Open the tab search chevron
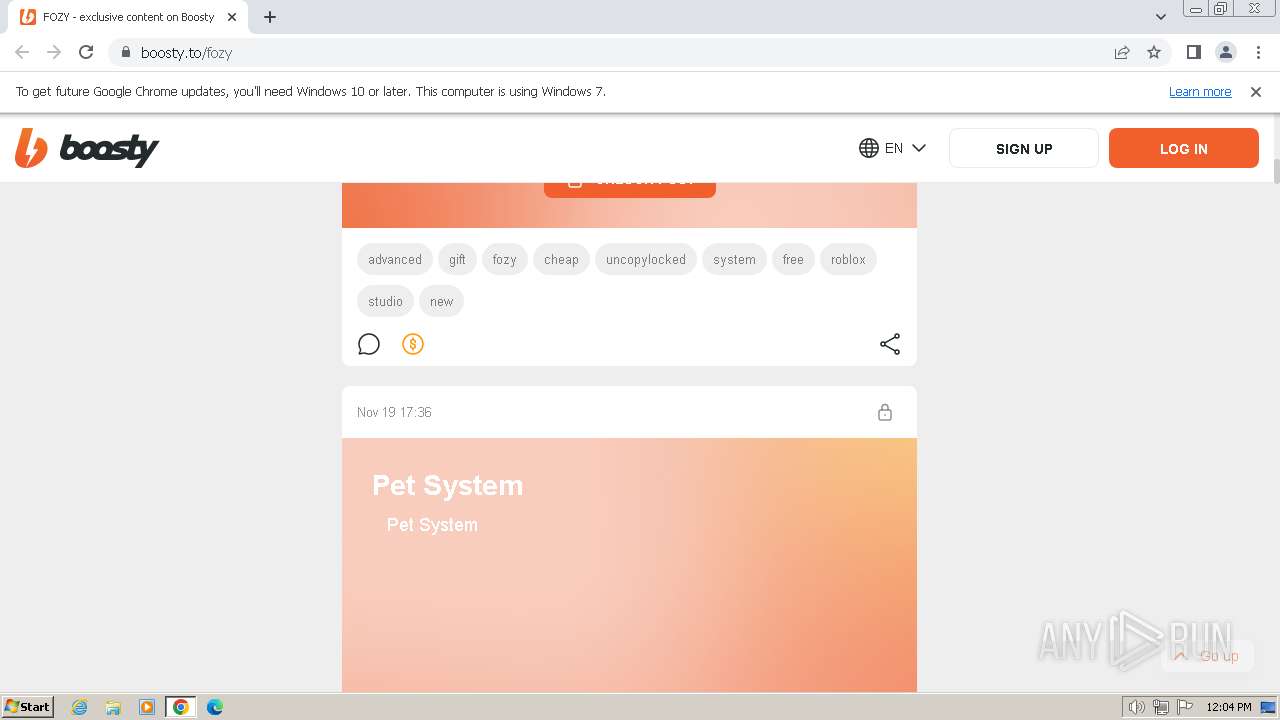 pyautogui.click(x=1161, y=17)
